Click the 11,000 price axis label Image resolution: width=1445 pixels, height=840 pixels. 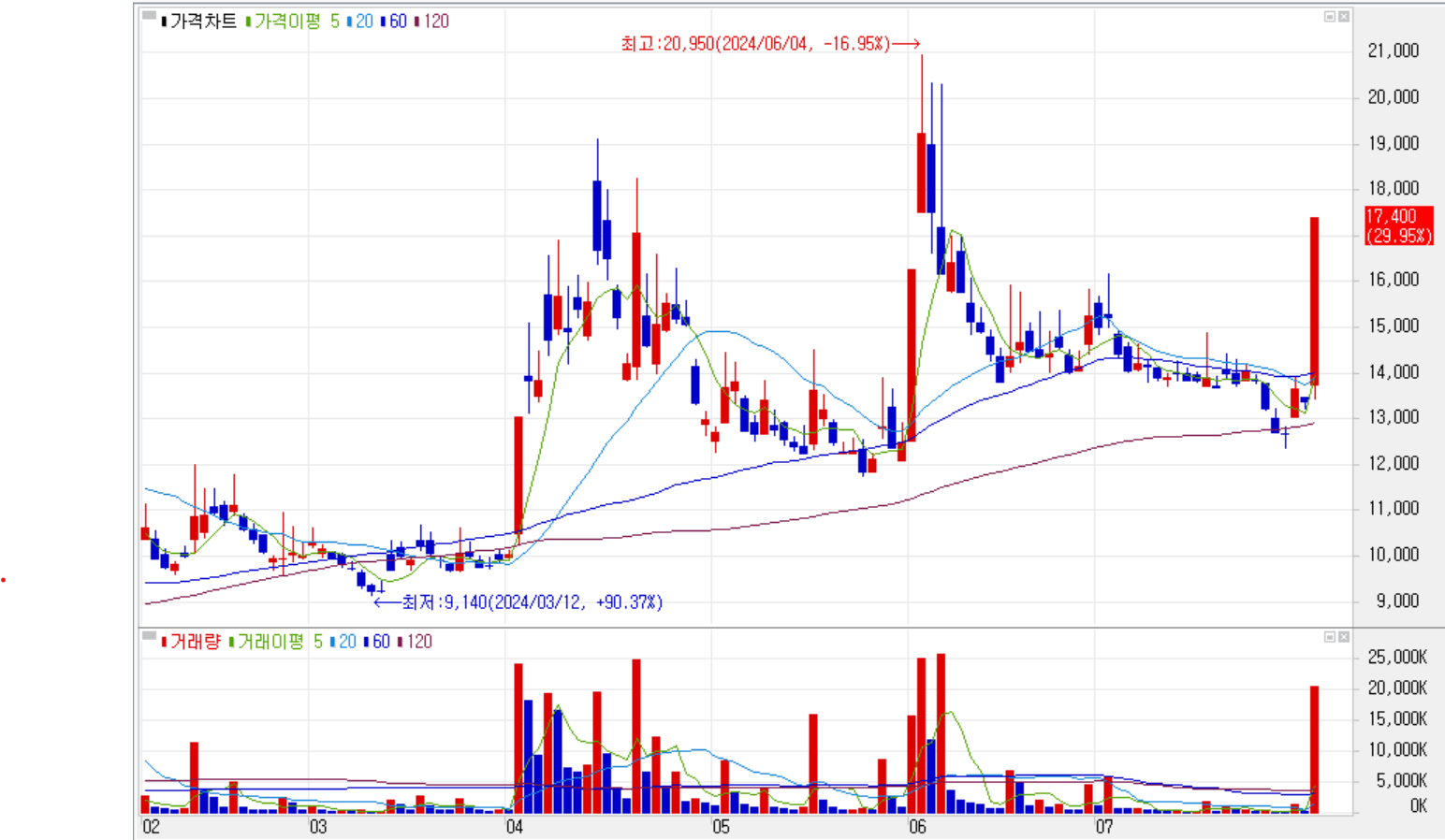[x=1393, y=509]
